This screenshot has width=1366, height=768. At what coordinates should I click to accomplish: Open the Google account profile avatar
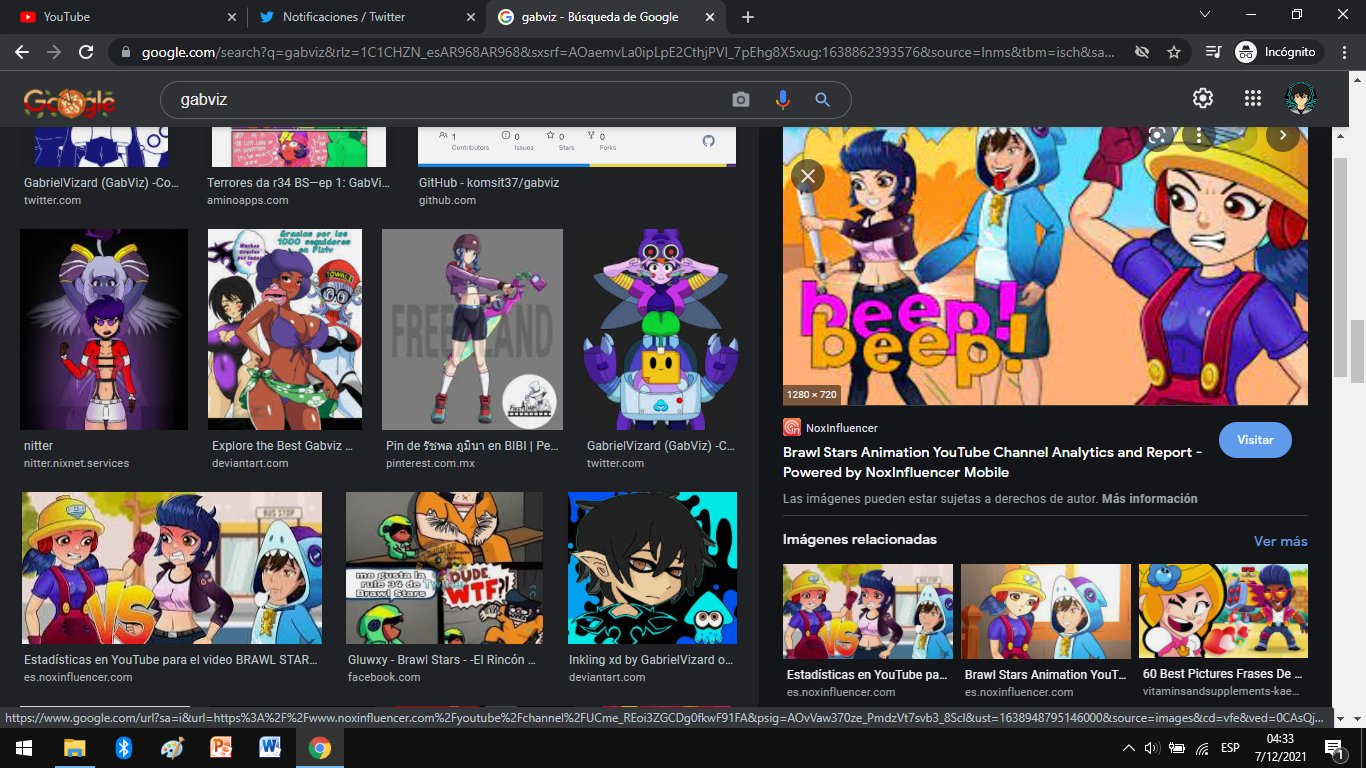1301,98
